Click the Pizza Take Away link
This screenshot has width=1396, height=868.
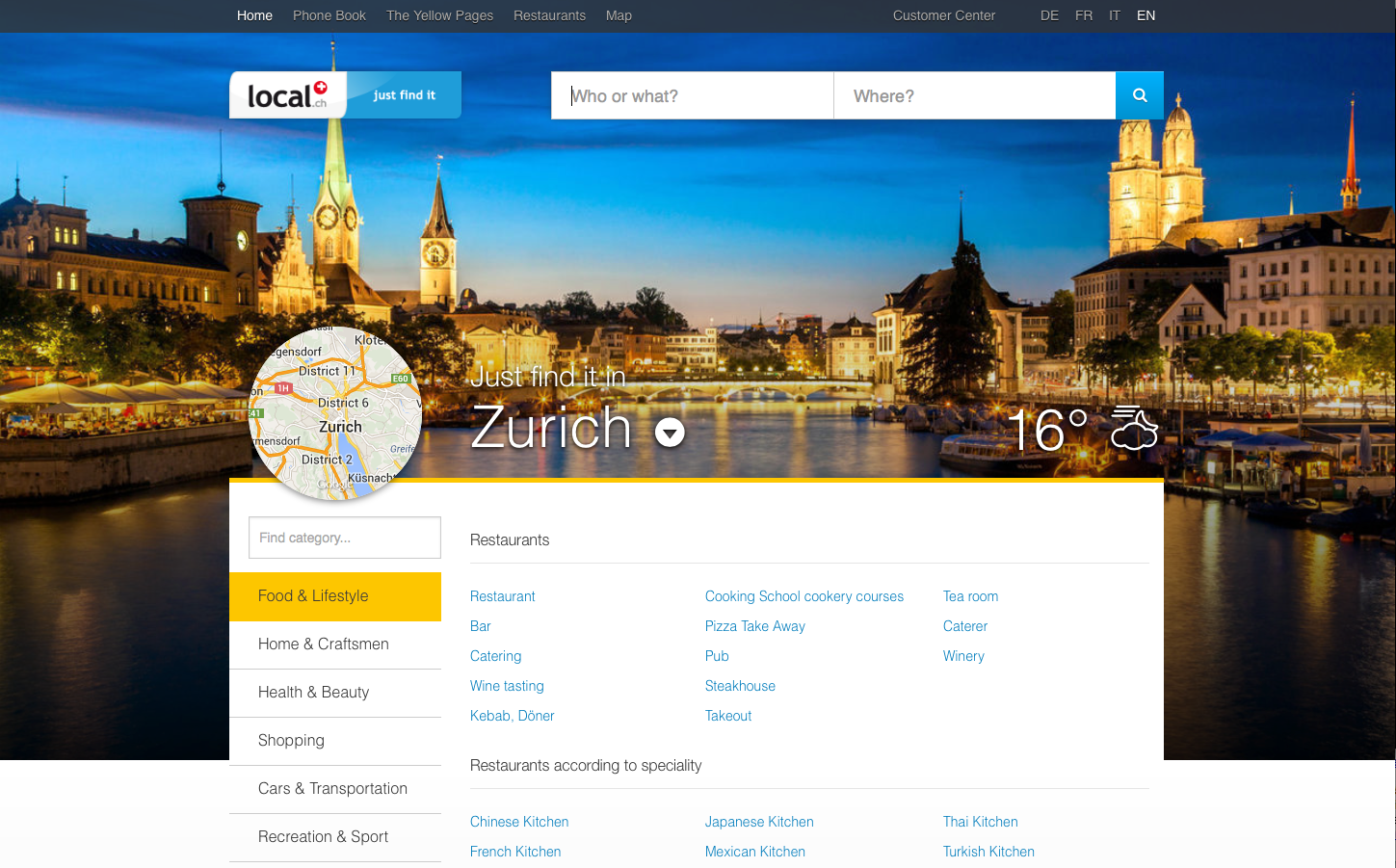[x=754, y=626]
